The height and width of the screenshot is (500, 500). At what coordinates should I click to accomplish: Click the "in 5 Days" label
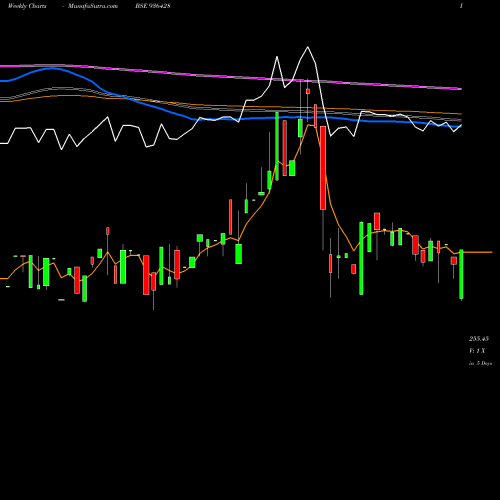point(480,363)
